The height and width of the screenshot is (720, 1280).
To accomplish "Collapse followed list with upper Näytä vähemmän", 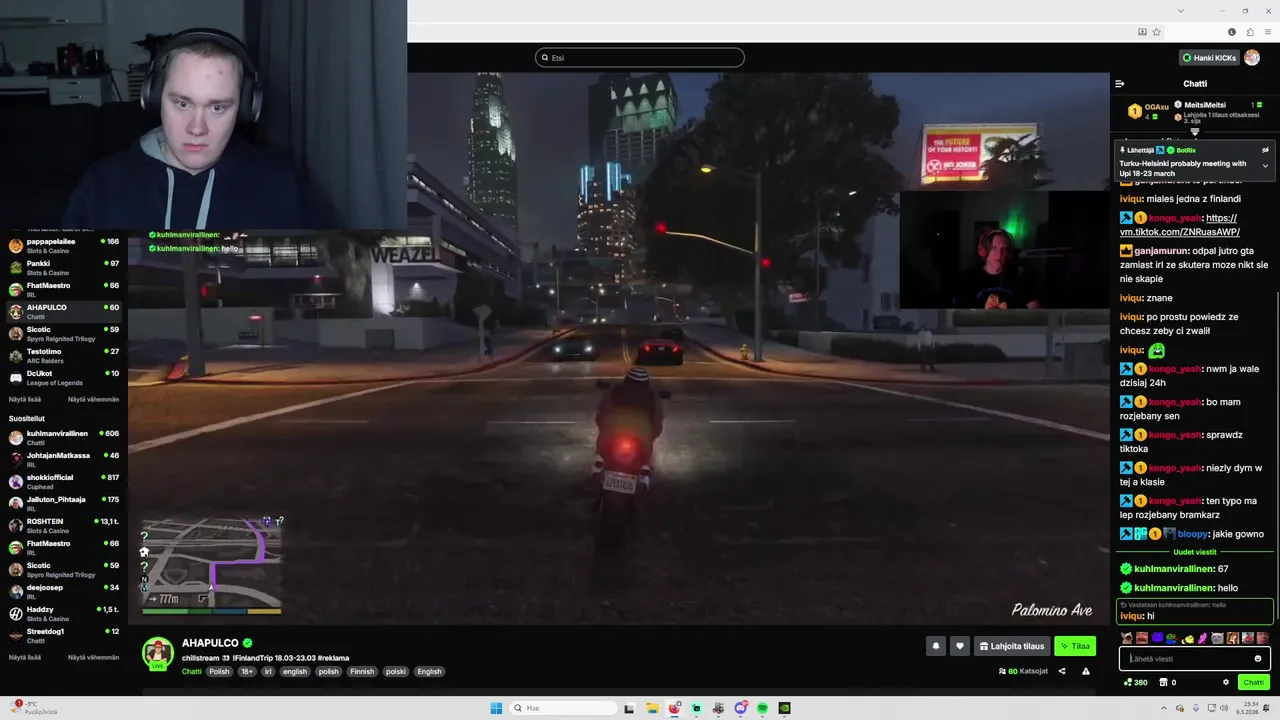I will pos(93,399).
